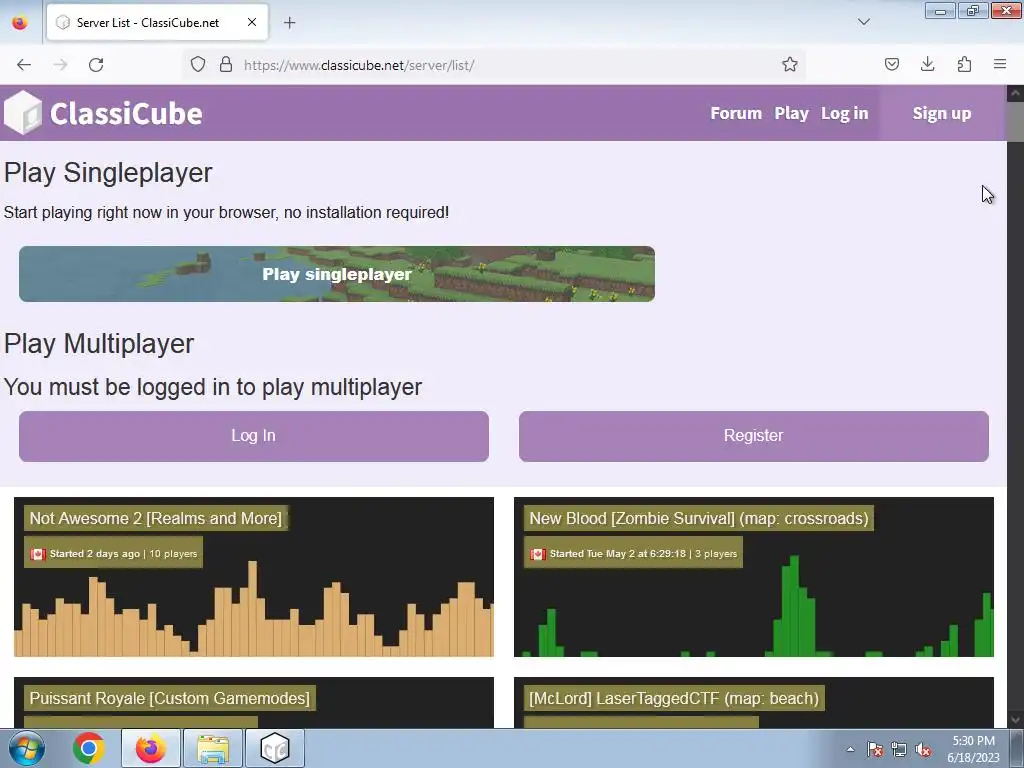Click the Firefox View icon
This screenshot has width=1024, height=768.
click(20, 23)
